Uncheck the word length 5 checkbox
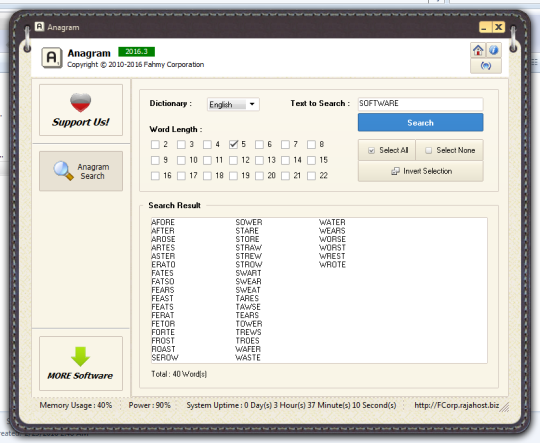Viewport: 540px width, 443px height. point(233,144)
